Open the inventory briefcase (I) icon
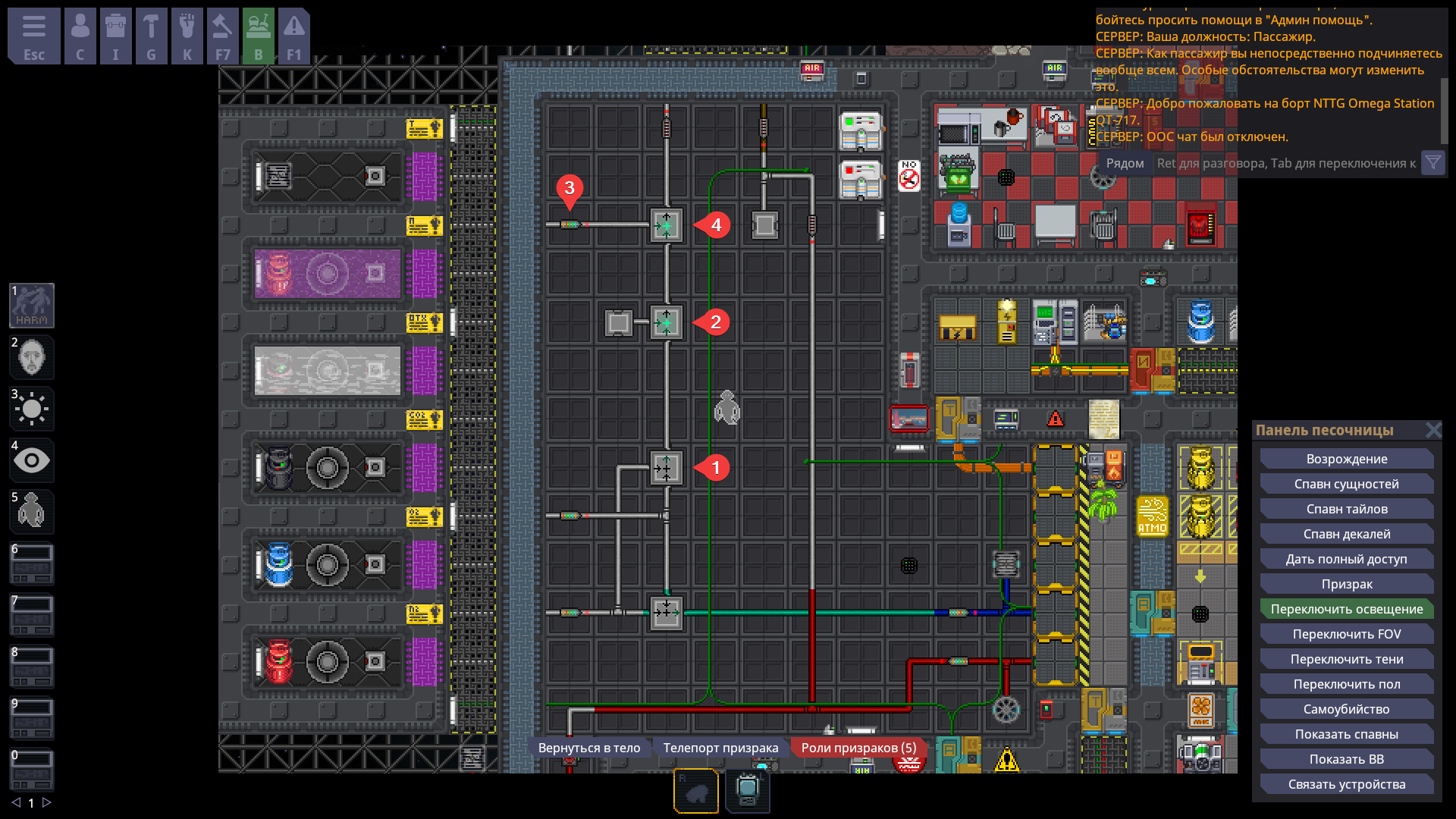The height and width of the screenshot is (819, 1456). (x=115, y=36)
